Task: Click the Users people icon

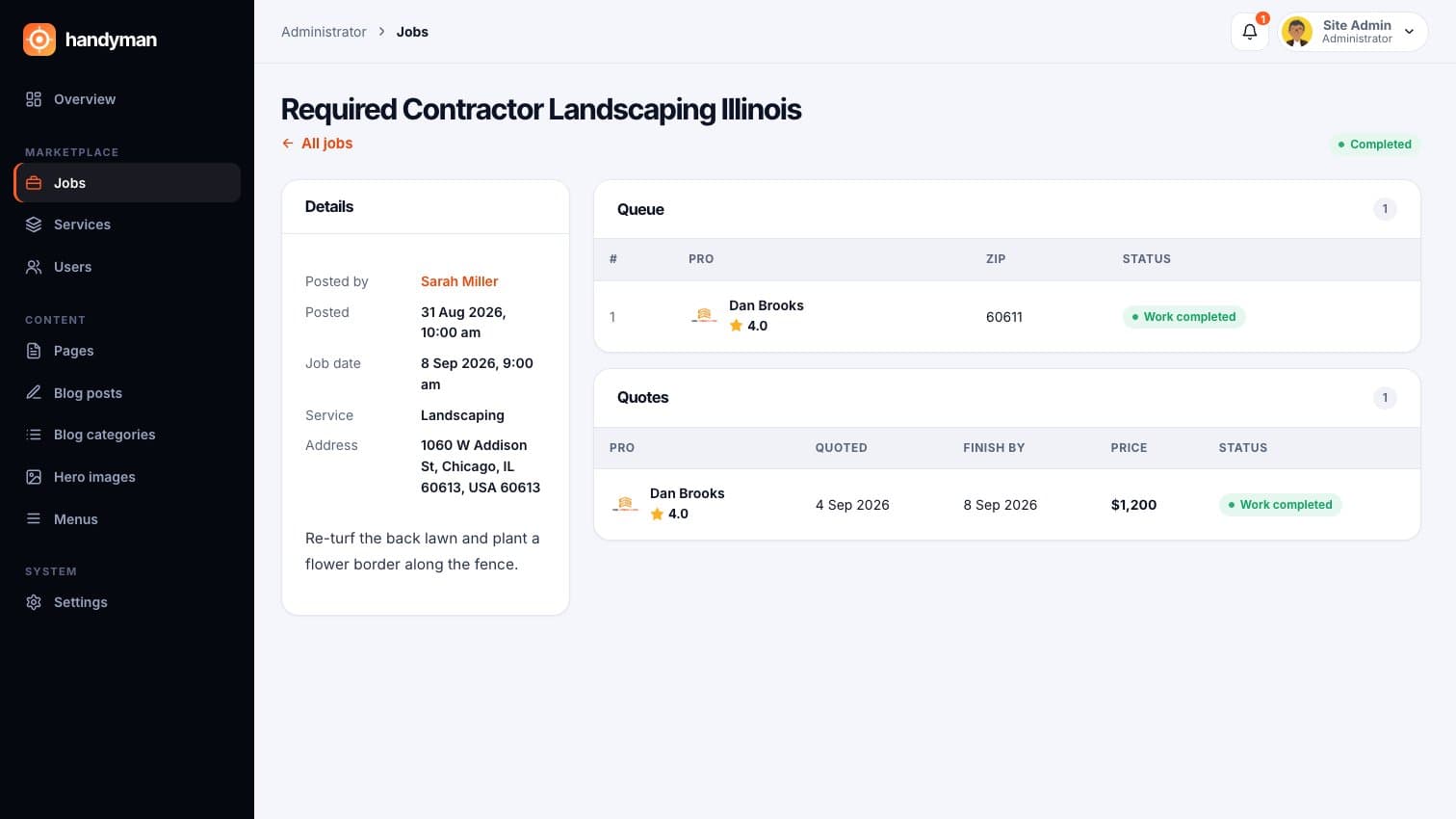Action: click(34, 267)
